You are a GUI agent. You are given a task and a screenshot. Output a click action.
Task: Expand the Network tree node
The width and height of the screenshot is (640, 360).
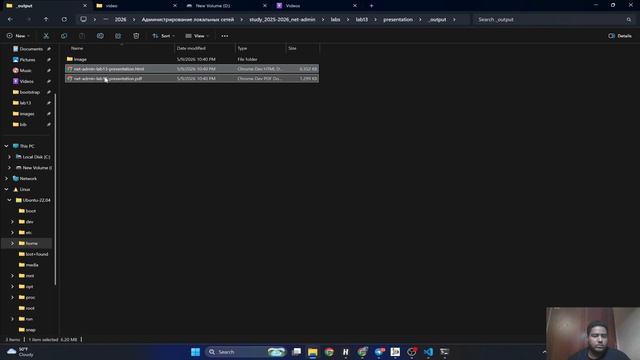pos(7,178)
